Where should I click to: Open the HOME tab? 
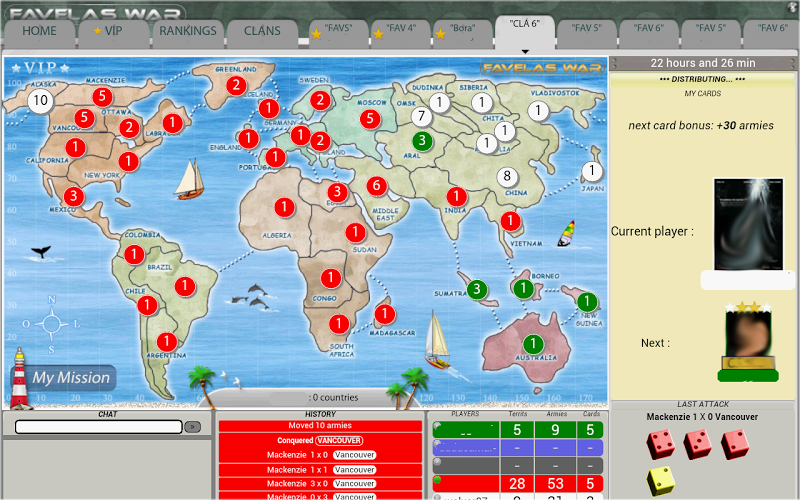pyautogui.click(x=39, y=31)
